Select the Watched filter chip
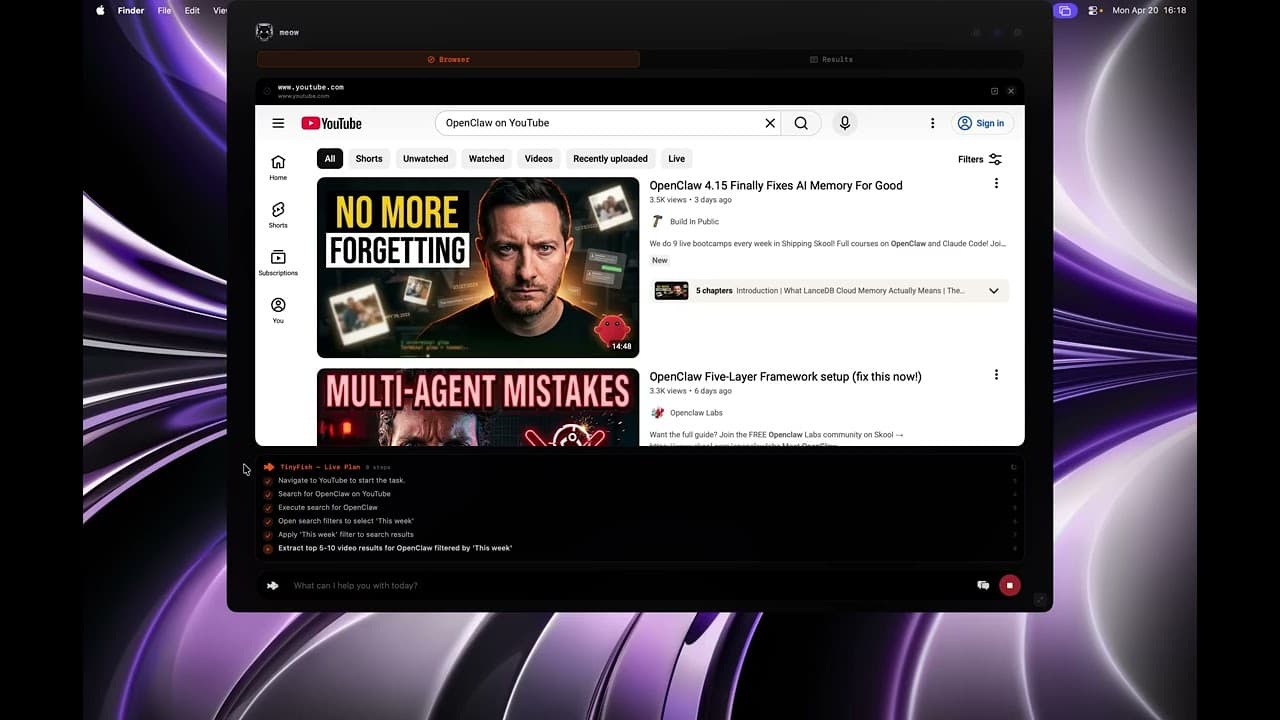The height and width of the screenshot is (720, 1280). pos(487,158)
